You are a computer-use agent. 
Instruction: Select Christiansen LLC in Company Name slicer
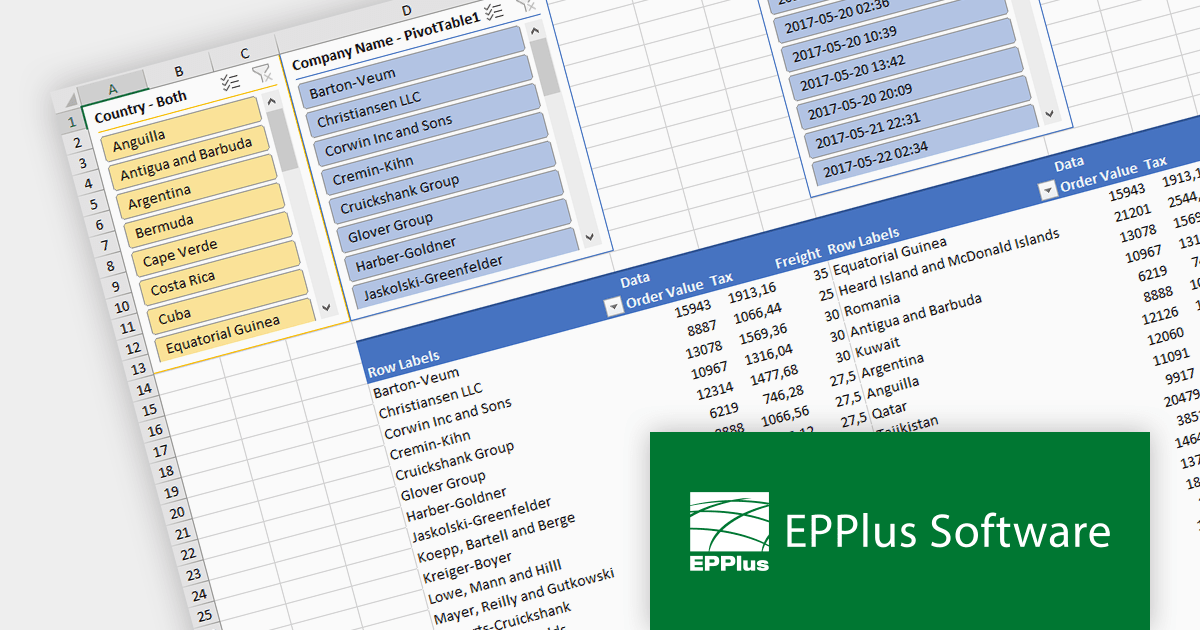click(418, 97)
